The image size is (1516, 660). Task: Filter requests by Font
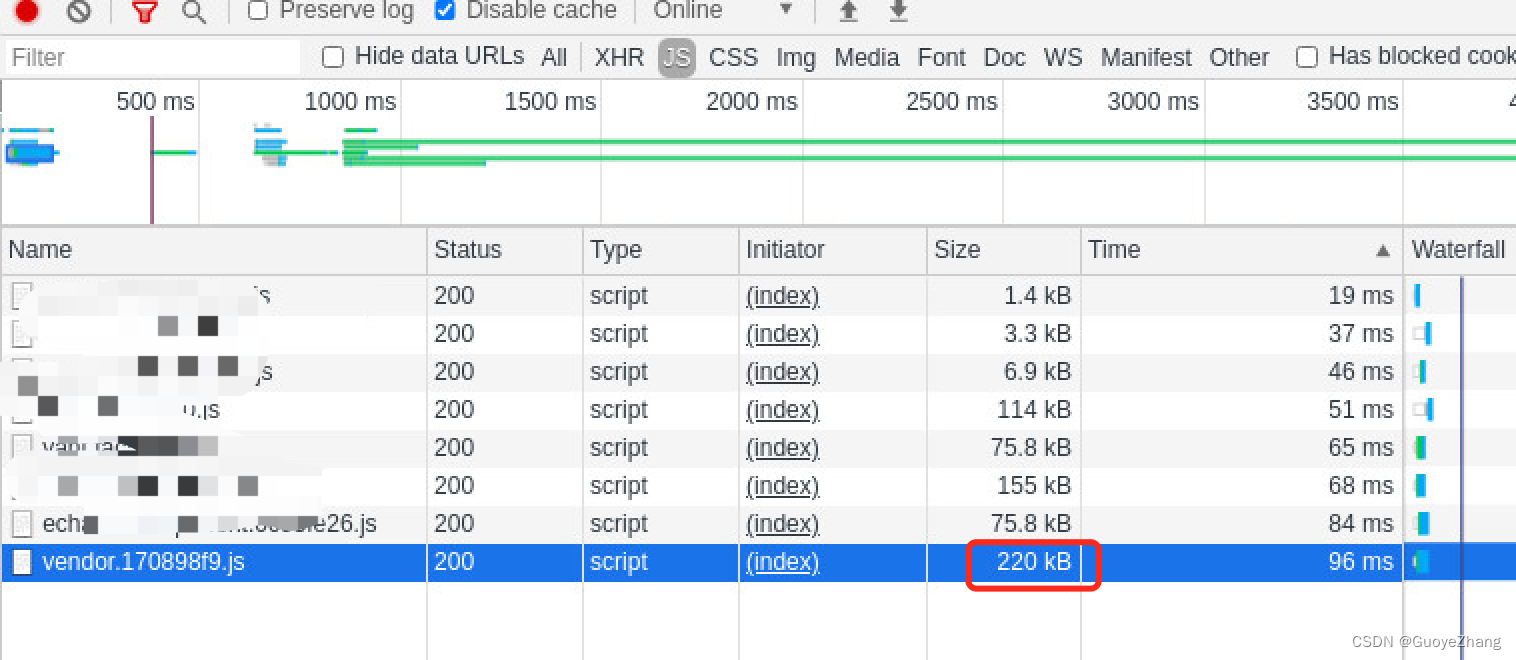pos(942,58)
